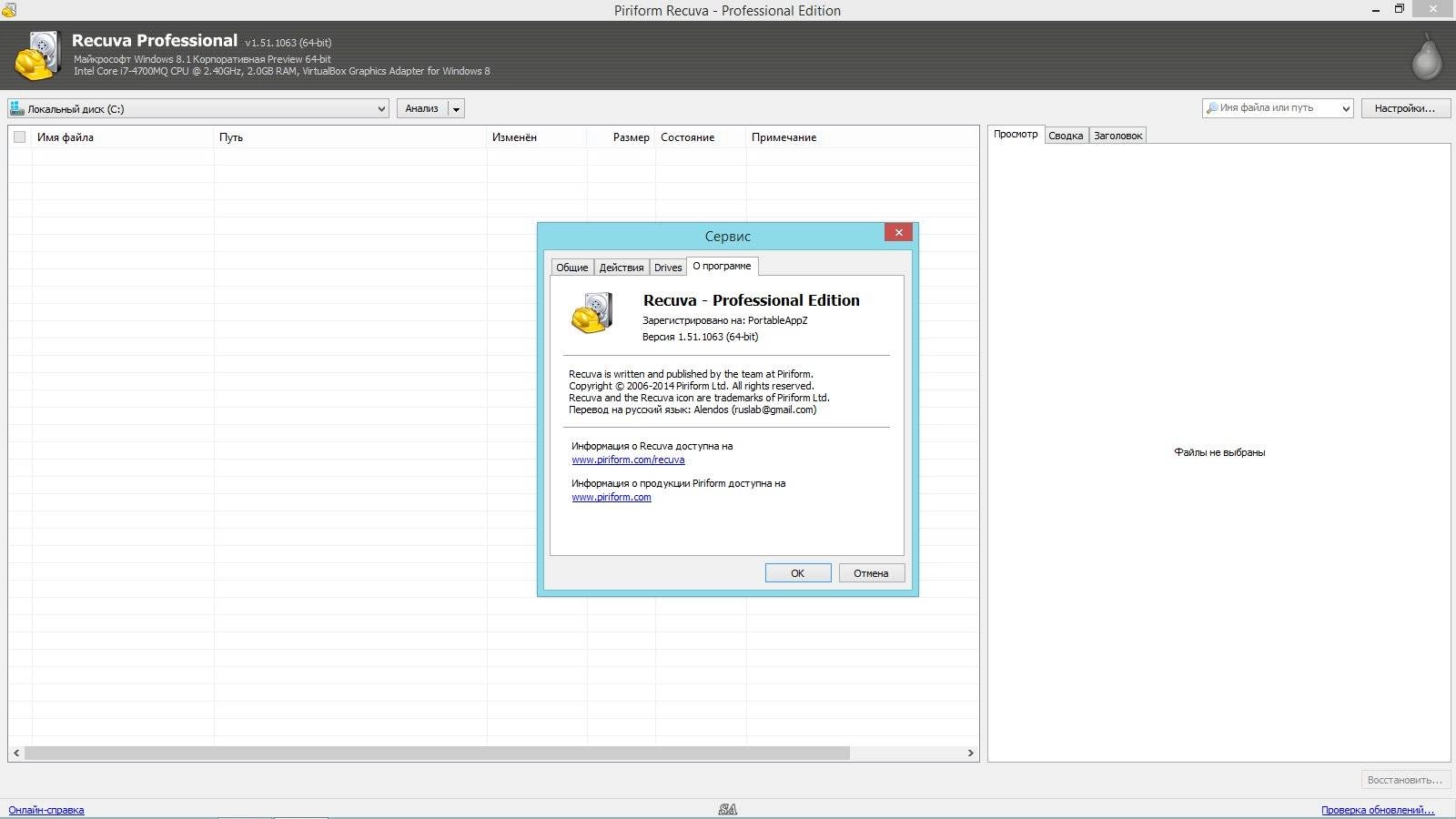Click the file list scroll right arrow
1456x819 pixels.
click(x=970, y=753)
